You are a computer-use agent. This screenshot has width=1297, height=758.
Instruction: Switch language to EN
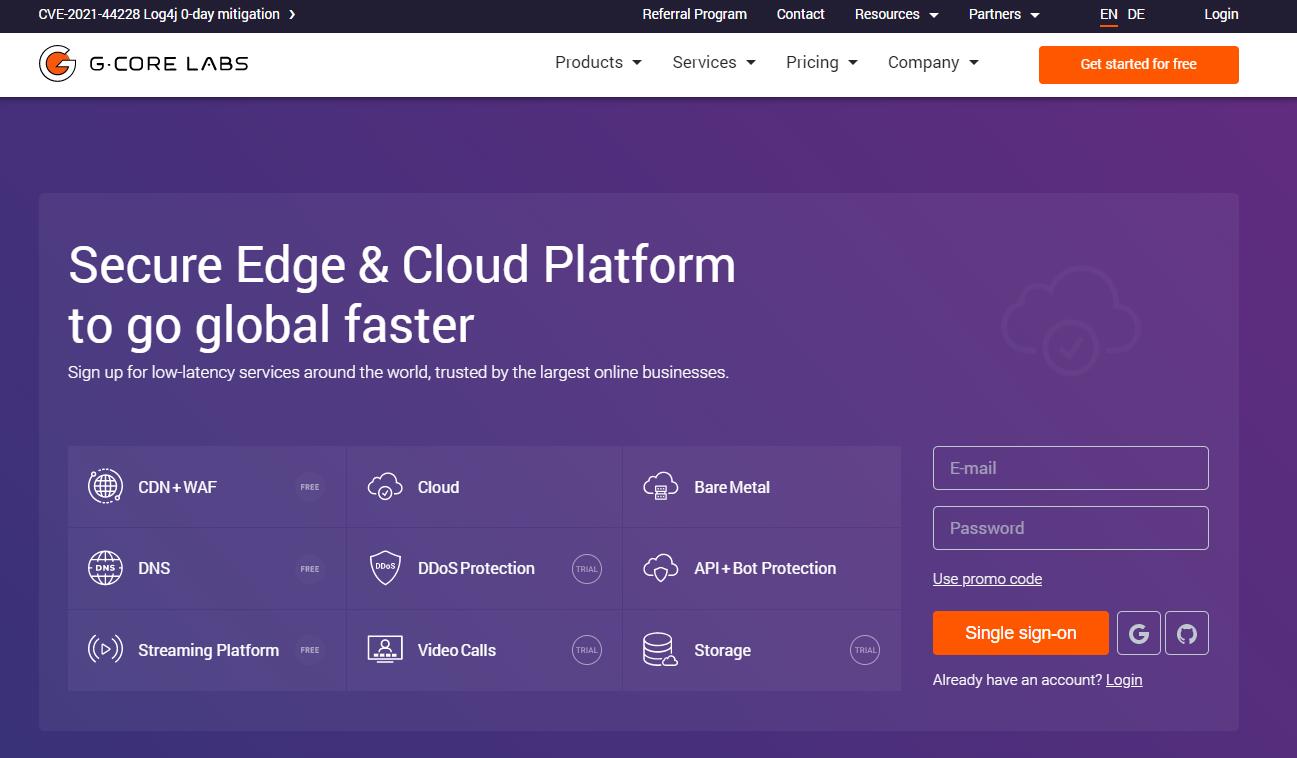pos(1109,14)
